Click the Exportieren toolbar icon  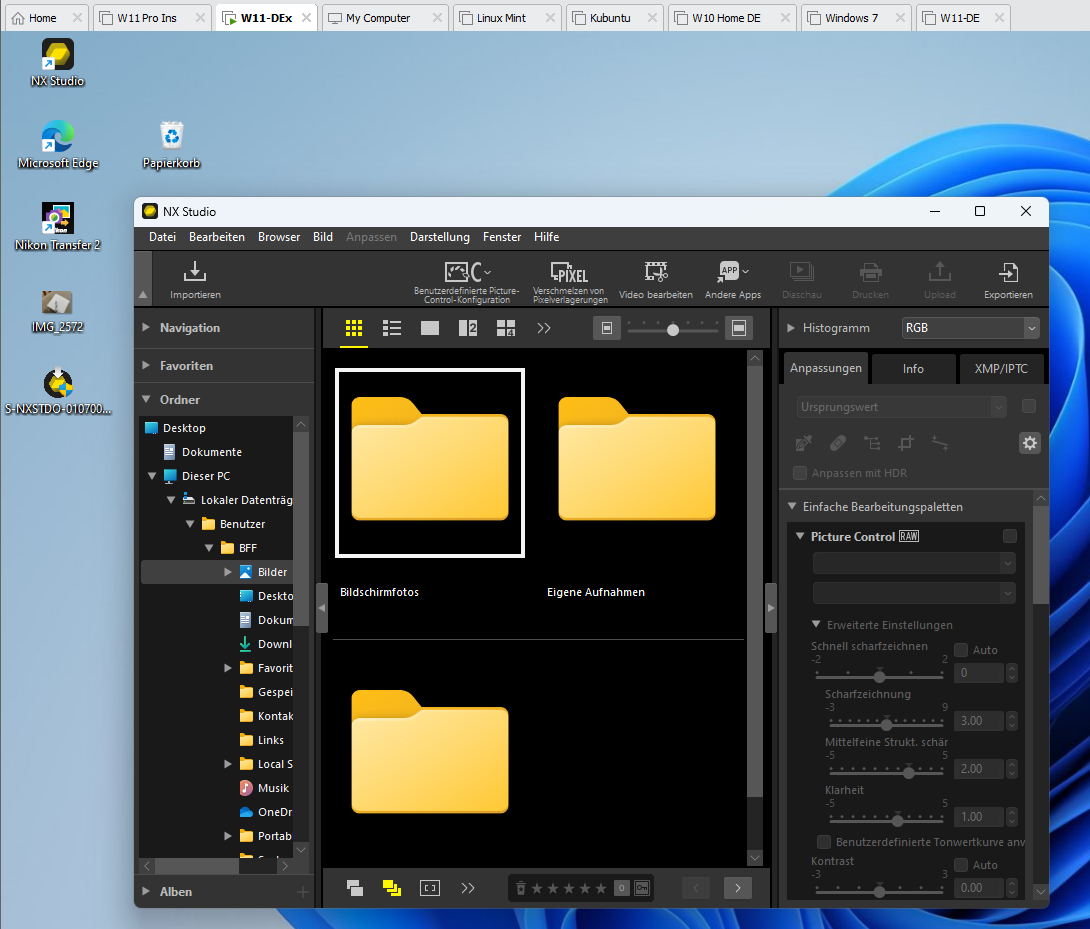click(x=1008, y=280)
